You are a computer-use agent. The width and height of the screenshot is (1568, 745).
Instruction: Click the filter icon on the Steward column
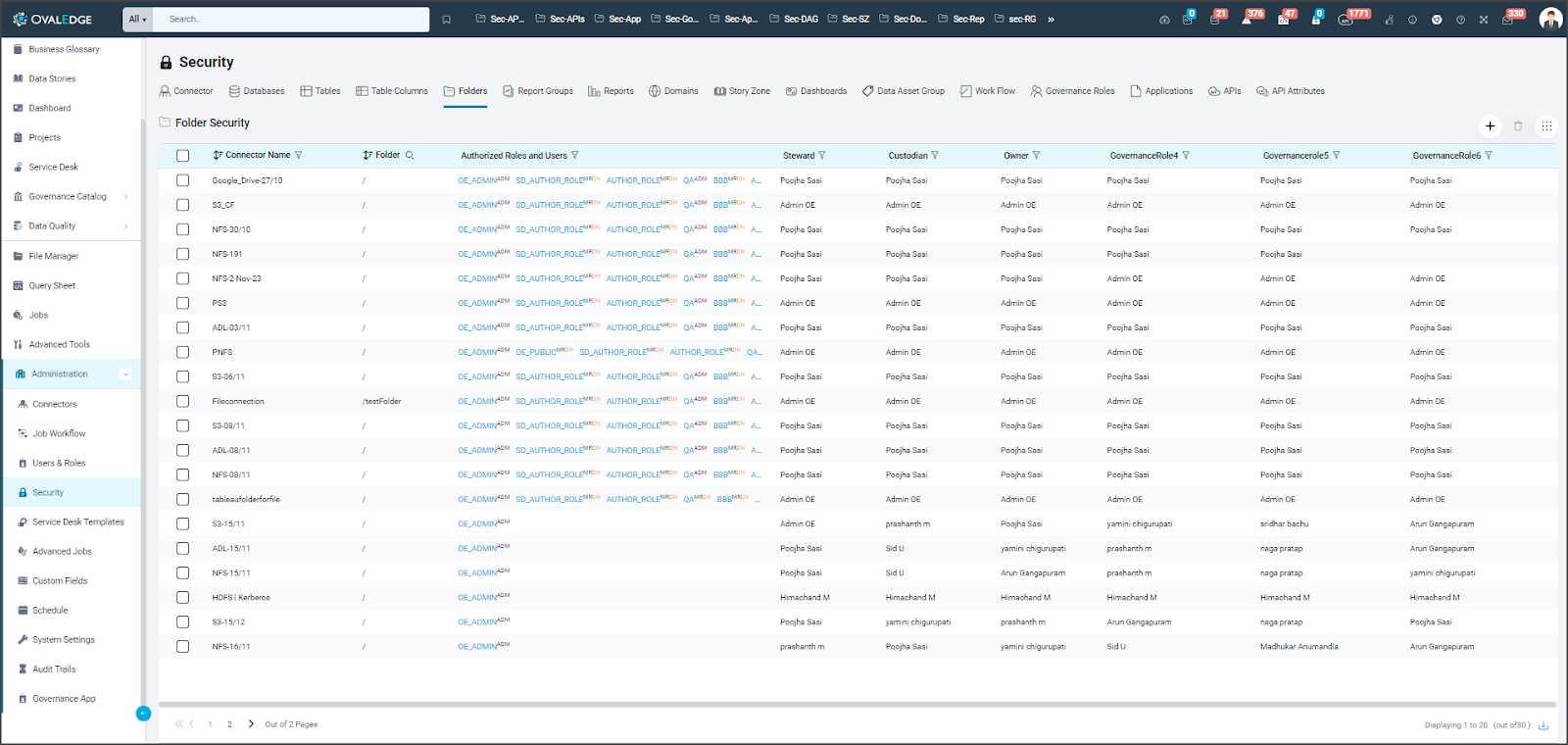(x=822, y=155)
